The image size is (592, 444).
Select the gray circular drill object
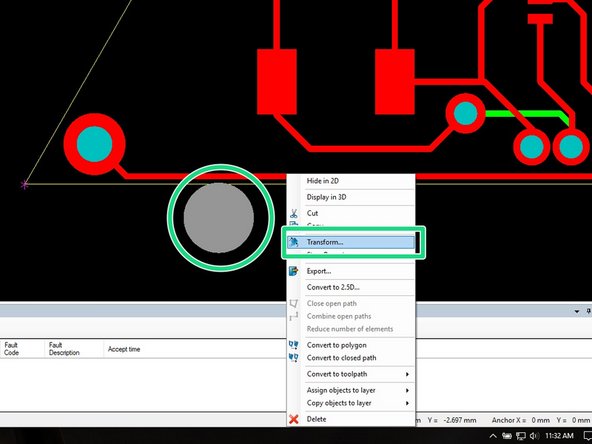click(x=219, y=218)
